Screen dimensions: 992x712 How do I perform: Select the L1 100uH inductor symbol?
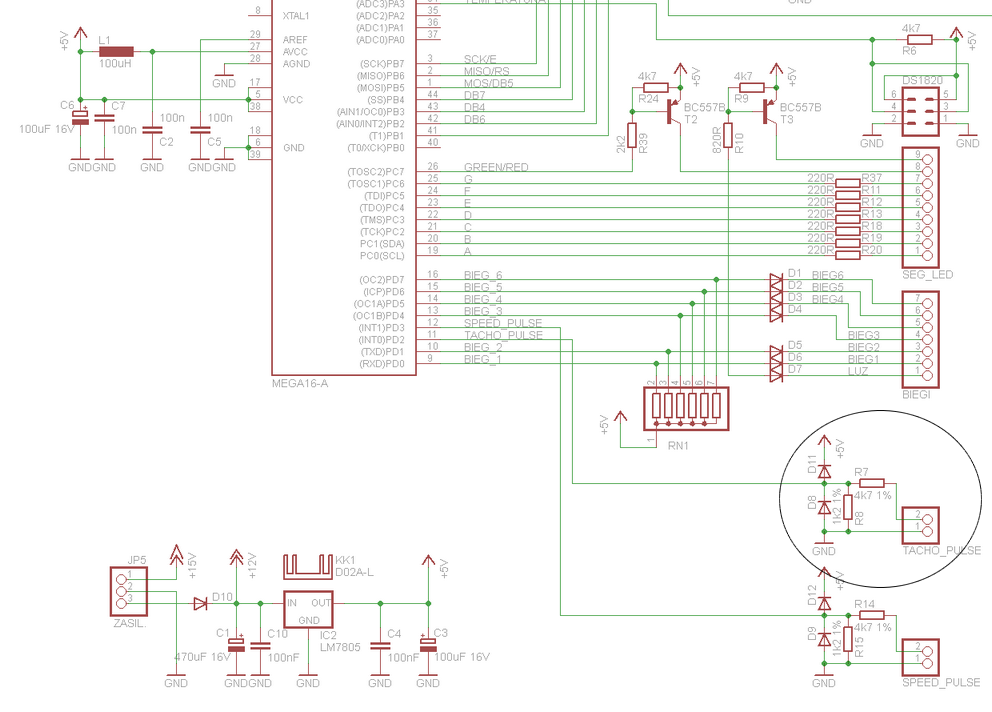pyautogui.click(x=116, y=51)
